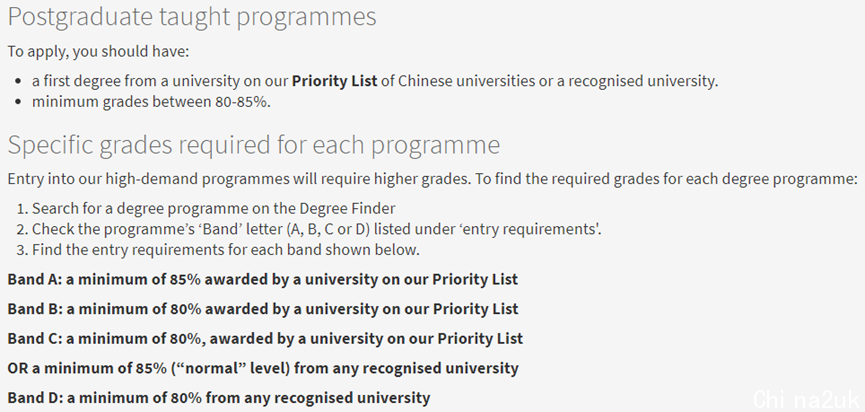The image size is (865, 412).
Task: Click the Band B requirement line
Action: click(x=262, y=309)
